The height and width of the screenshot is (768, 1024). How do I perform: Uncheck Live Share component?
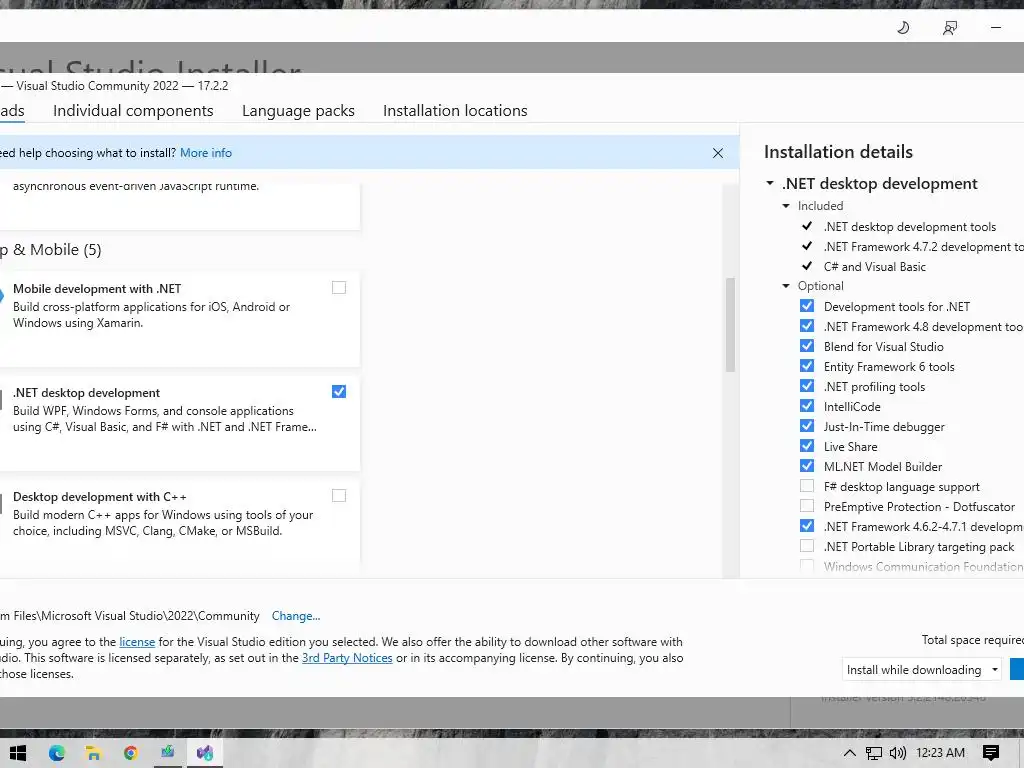(807, 446)
